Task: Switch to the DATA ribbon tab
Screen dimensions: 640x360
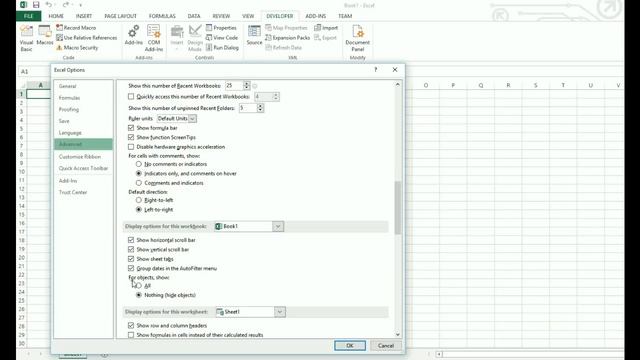Action: tap(194, 16)
